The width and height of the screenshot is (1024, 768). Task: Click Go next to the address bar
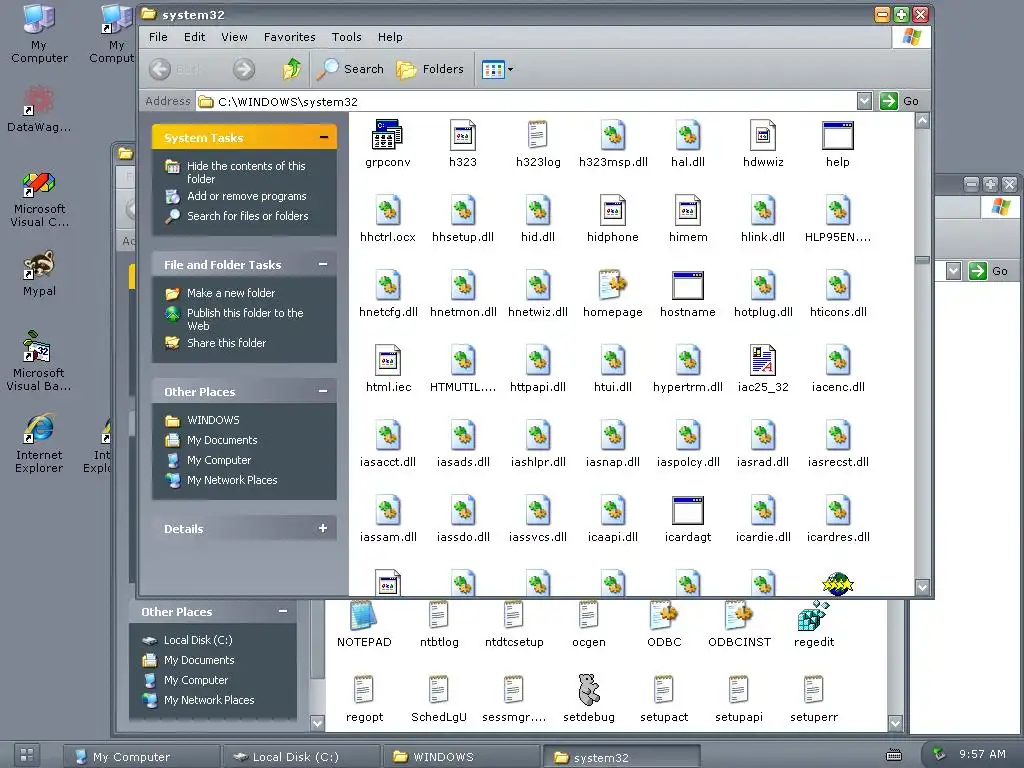(900, 101)
